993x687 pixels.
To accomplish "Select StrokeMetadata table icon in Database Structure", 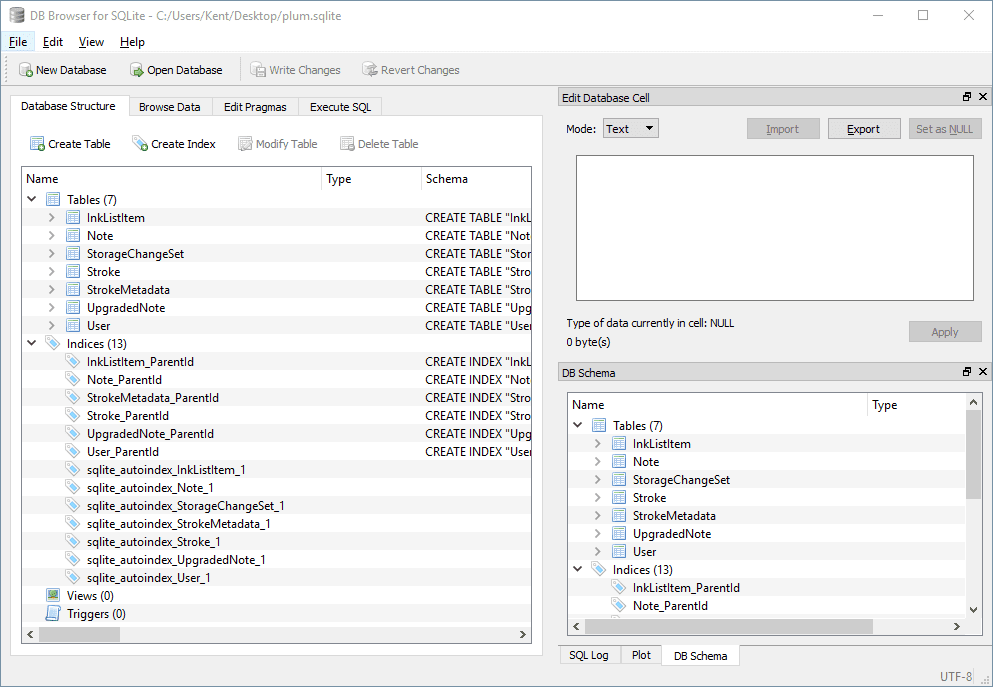I will tap(73, 289).
